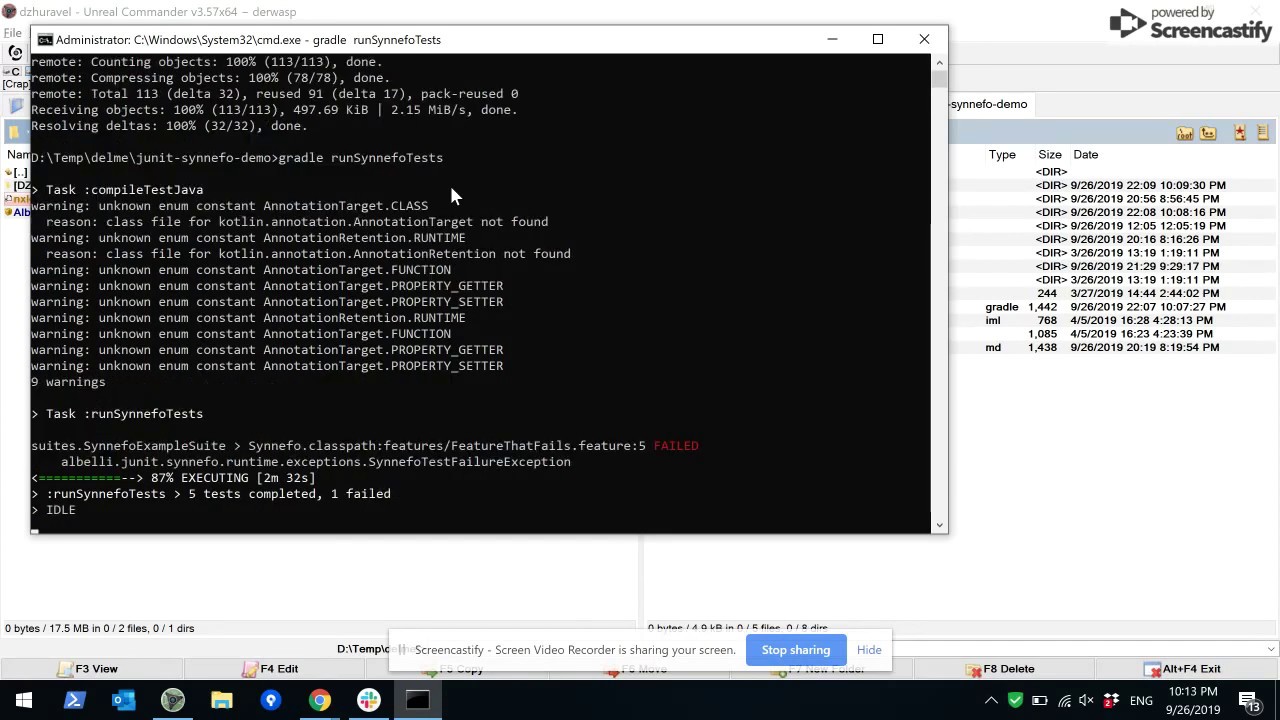
Task: Click the cmd window title bar icon
Action: (x=45, y=40)
